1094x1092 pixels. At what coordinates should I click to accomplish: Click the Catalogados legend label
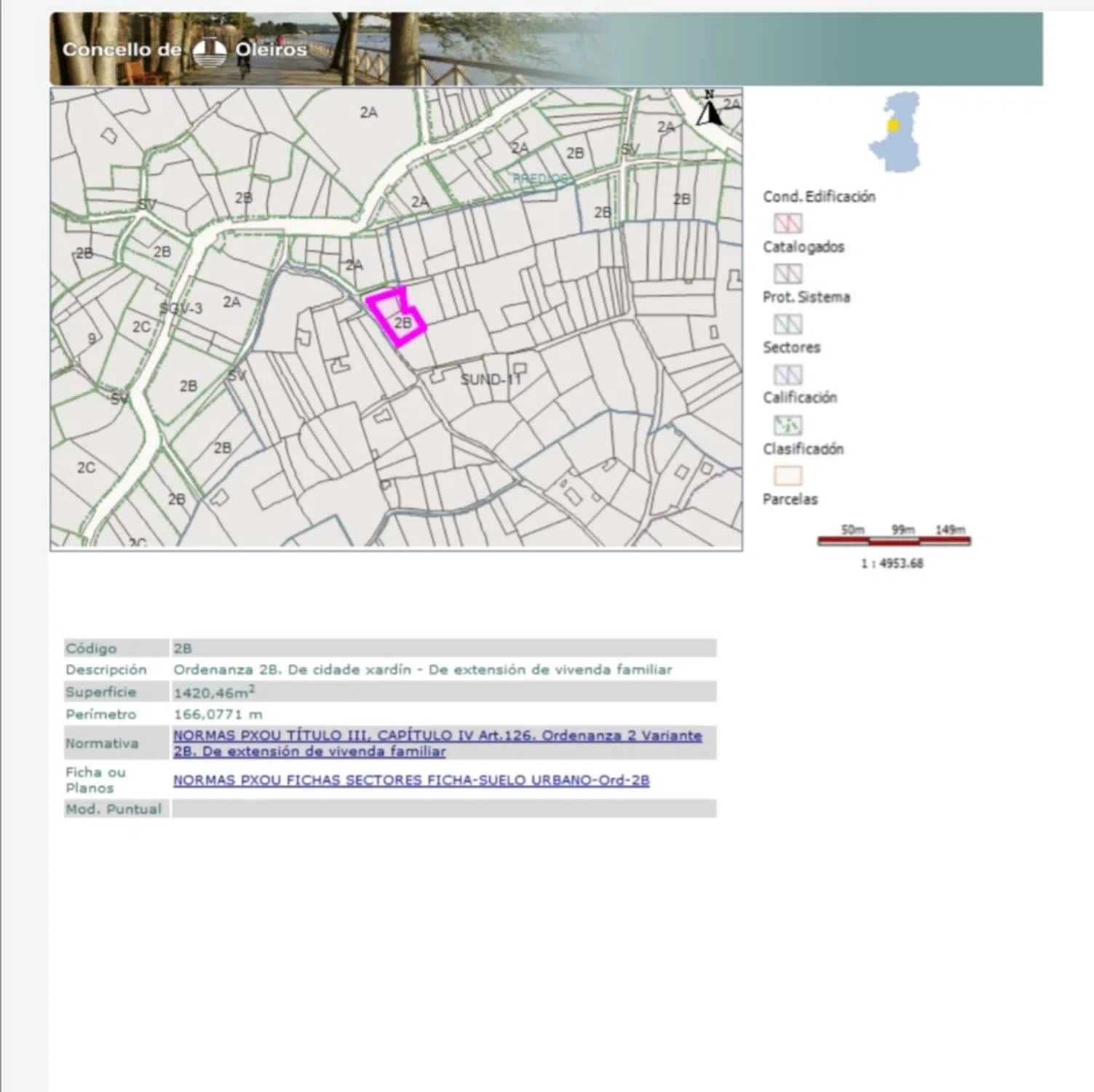click(803, 247)
